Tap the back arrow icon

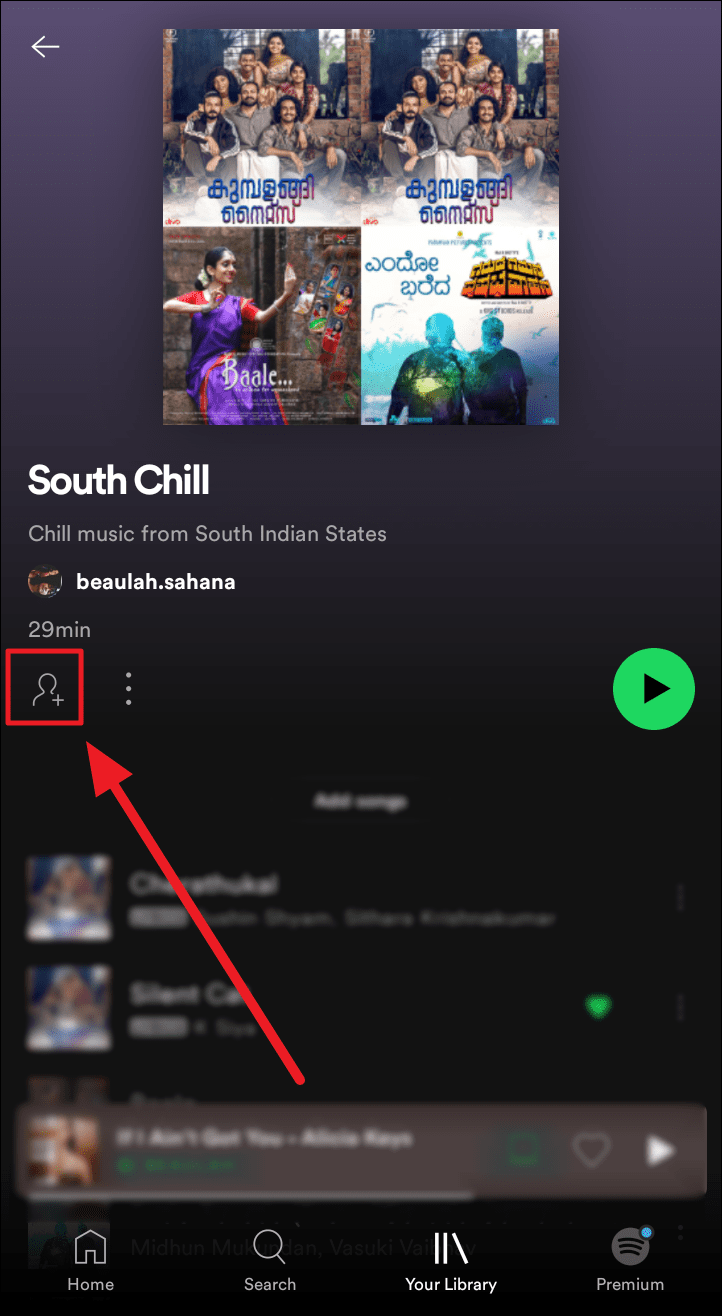[x=45, y=47]
